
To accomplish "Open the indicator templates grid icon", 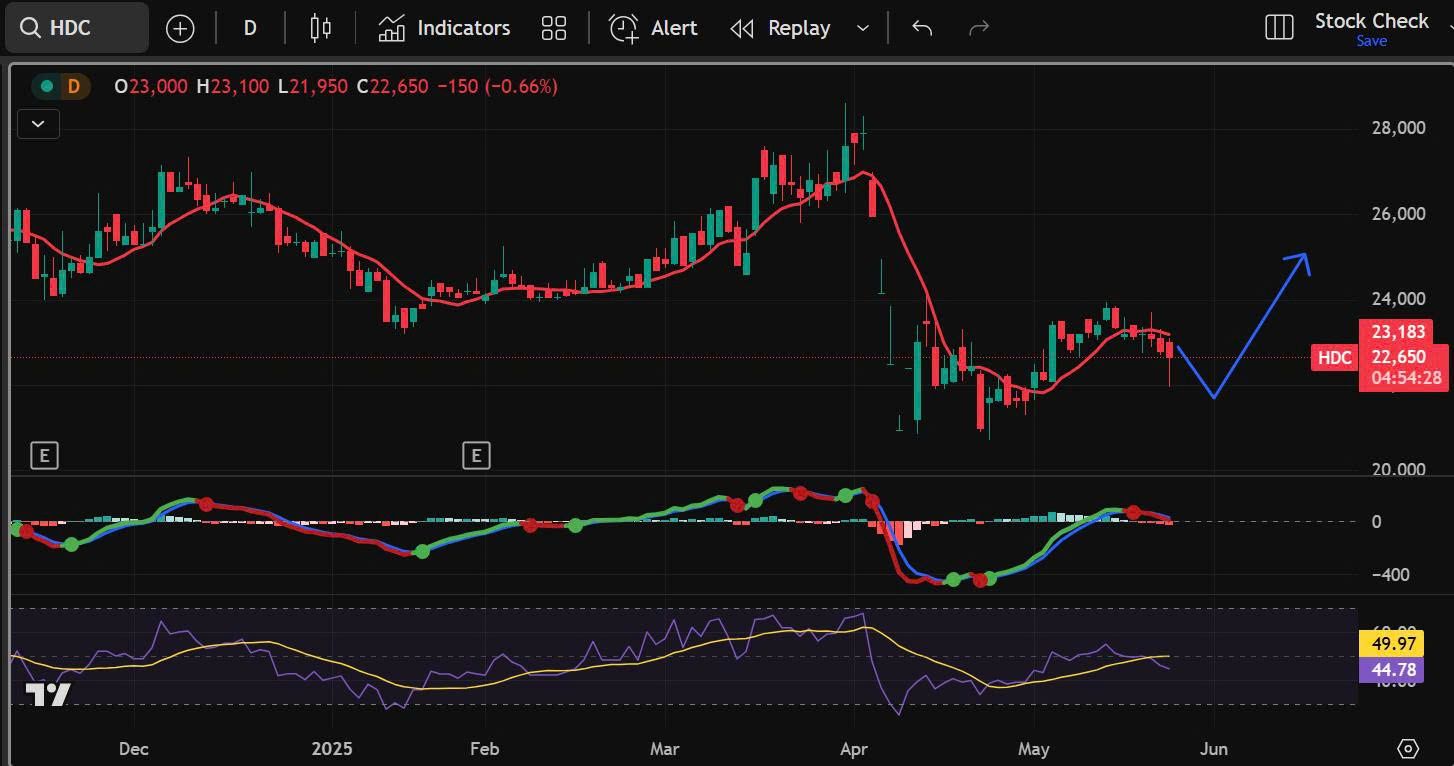I will coord(553,28).
